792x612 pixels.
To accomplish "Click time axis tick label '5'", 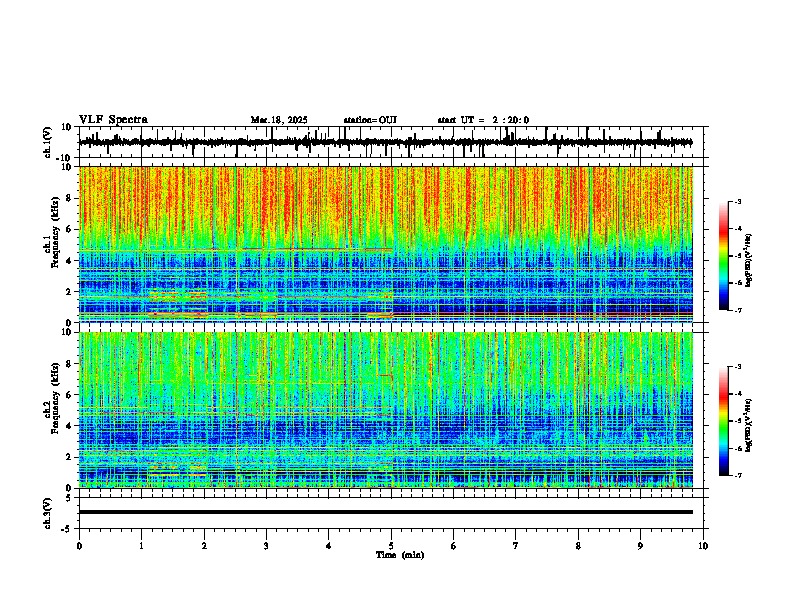I will pyautogui.click(x=391, y=546).
